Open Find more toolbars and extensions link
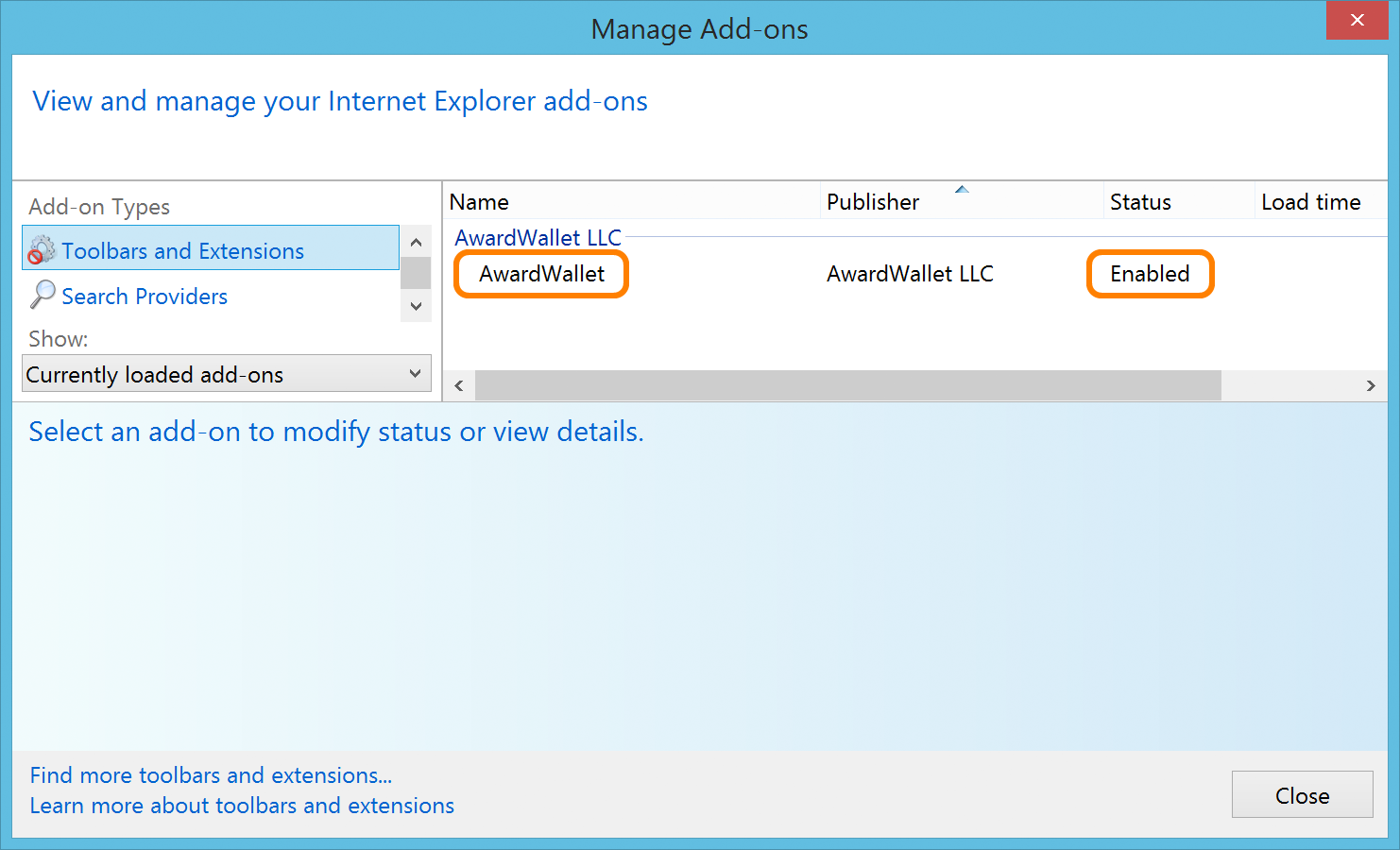The width and height of the screenshot is (1400, 850). pyautogui.click(x=211, y=775)
